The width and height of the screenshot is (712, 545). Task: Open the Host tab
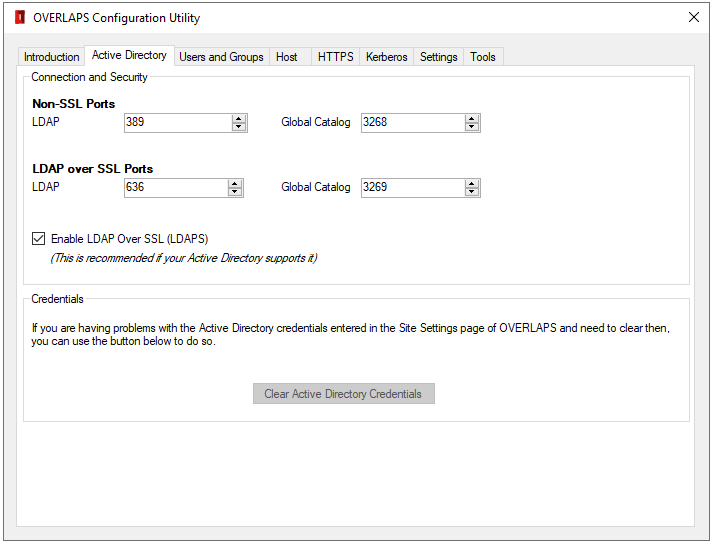click(290, 57)
